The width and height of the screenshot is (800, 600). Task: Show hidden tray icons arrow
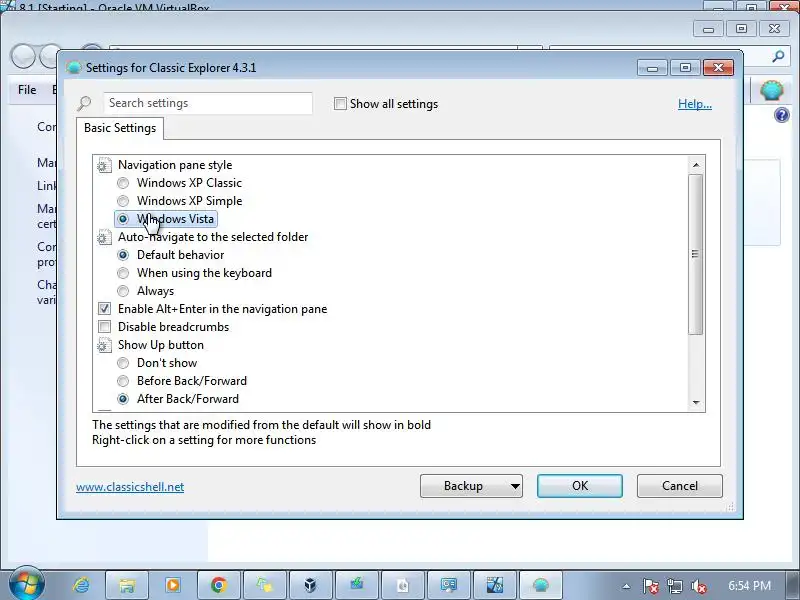point(626,586)
